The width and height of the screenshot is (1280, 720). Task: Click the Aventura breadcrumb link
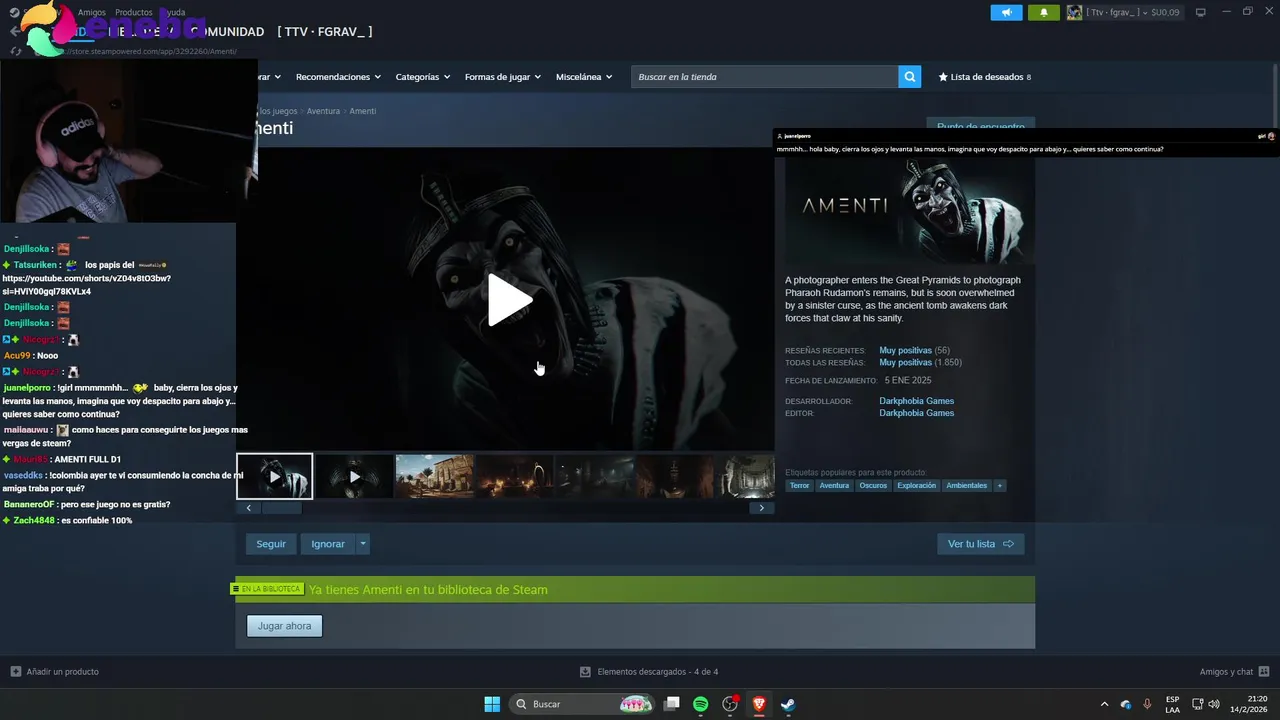(x=323, y=111)
